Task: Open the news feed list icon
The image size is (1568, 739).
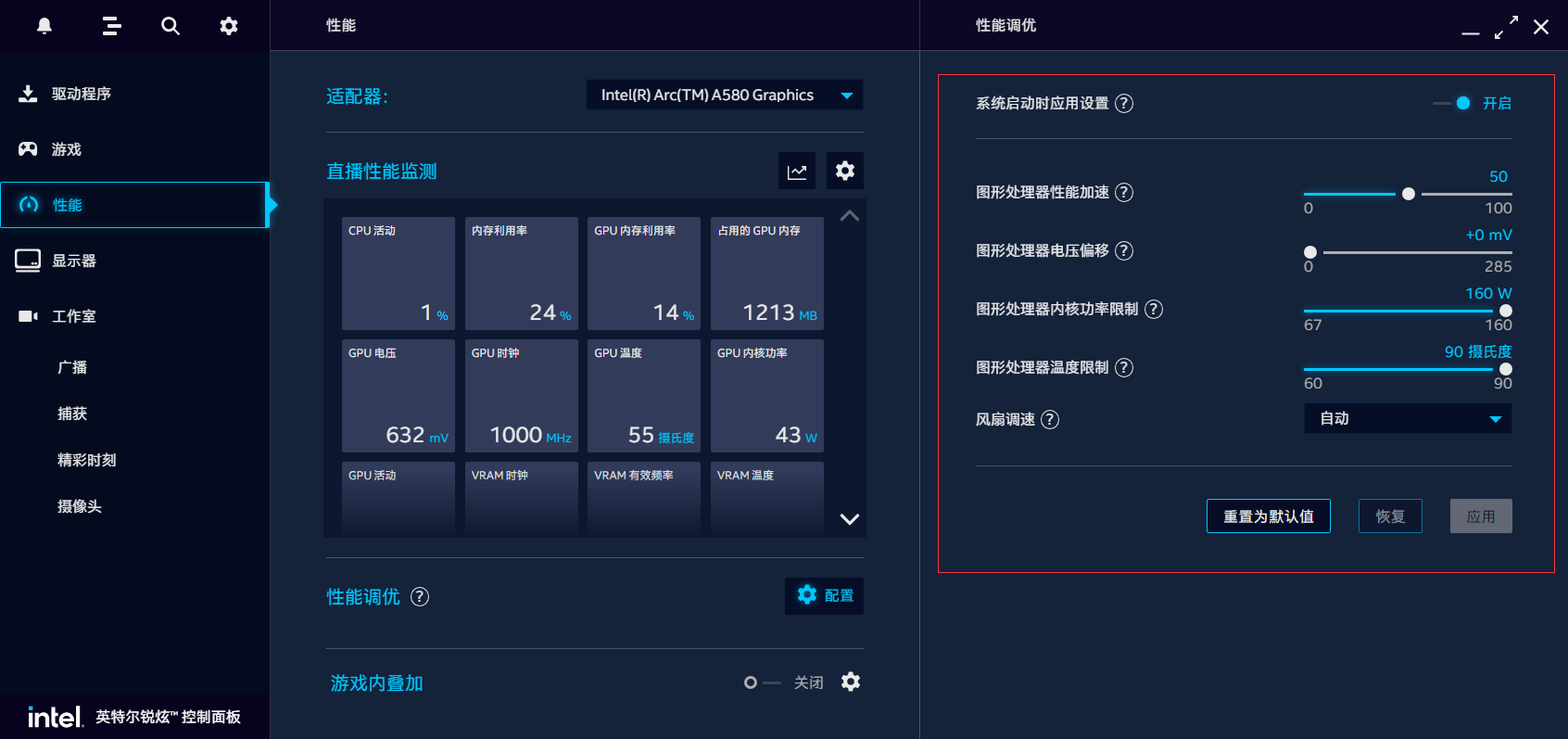Action: 111,26
